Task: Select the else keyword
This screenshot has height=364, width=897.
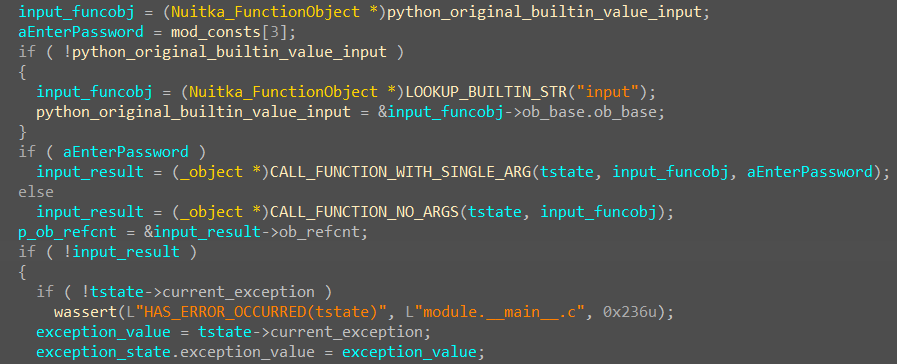Action: (36, 192)
